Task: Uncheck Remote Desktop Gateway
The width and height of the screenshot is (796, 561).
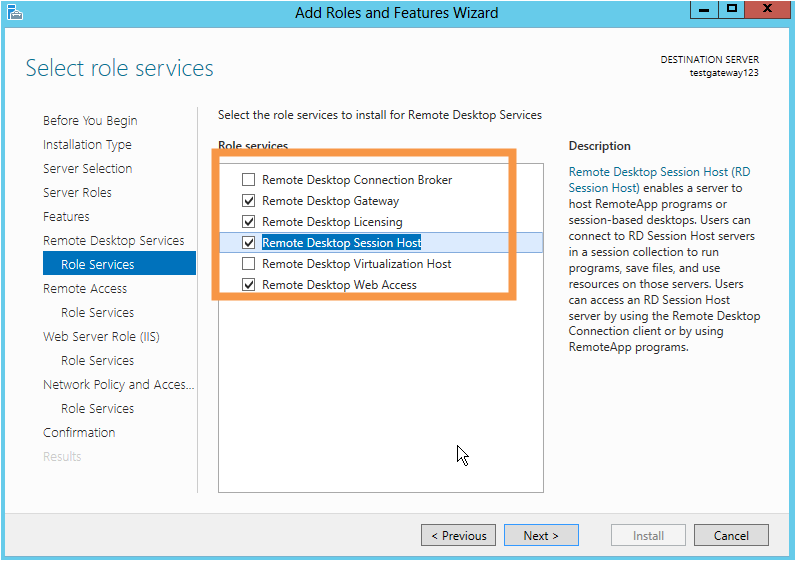Action: pos(248,201)
